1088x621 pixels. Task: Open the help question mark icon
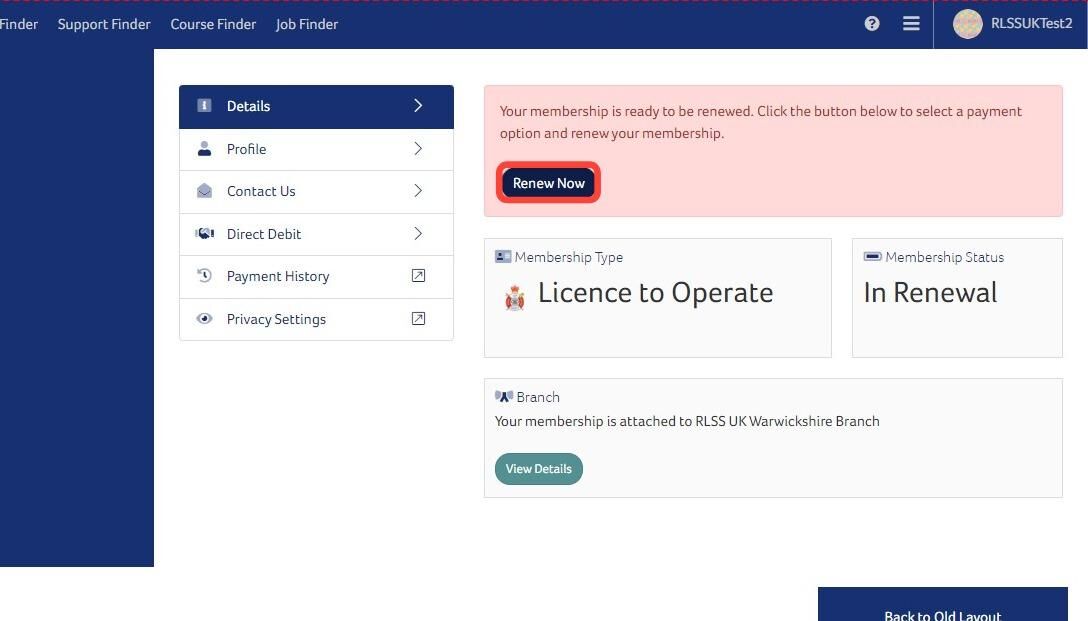(x=872, y=24)
